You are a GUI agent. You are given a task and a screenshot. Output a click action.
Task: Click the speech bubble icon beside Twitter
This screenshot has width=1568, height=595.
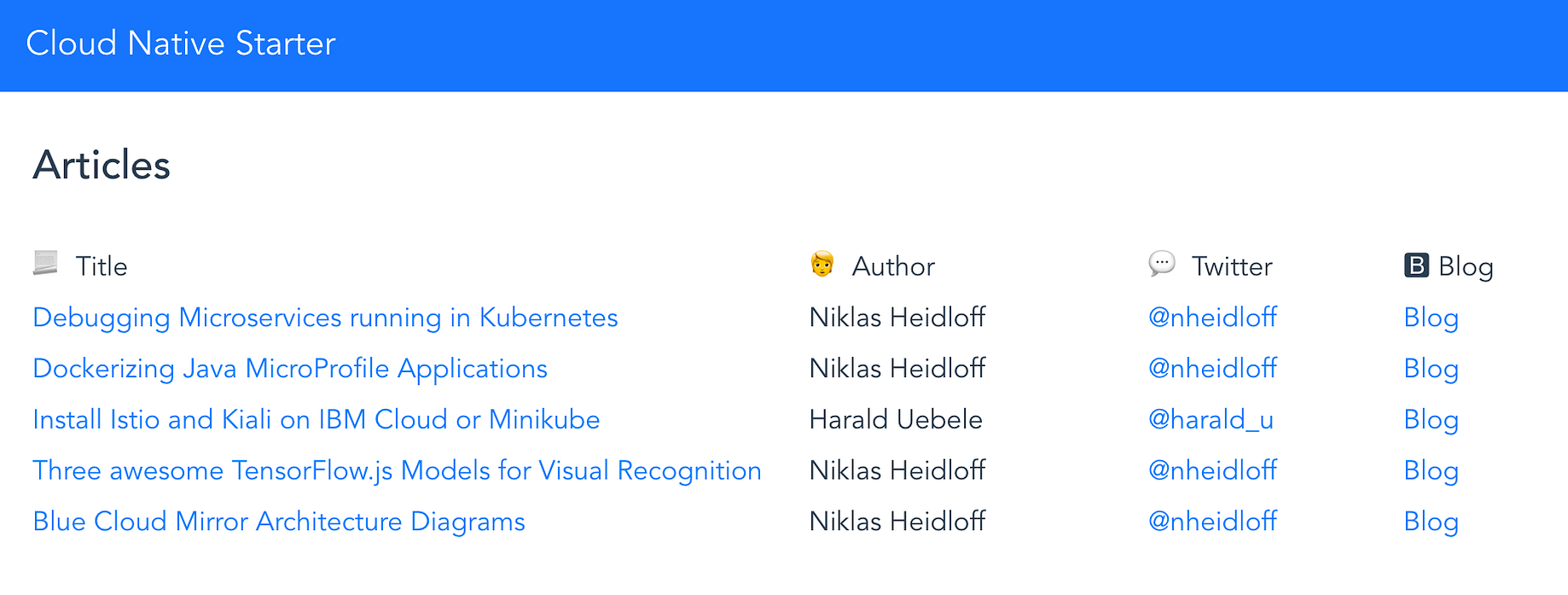pyautogui.click(x=1161, y=264)
